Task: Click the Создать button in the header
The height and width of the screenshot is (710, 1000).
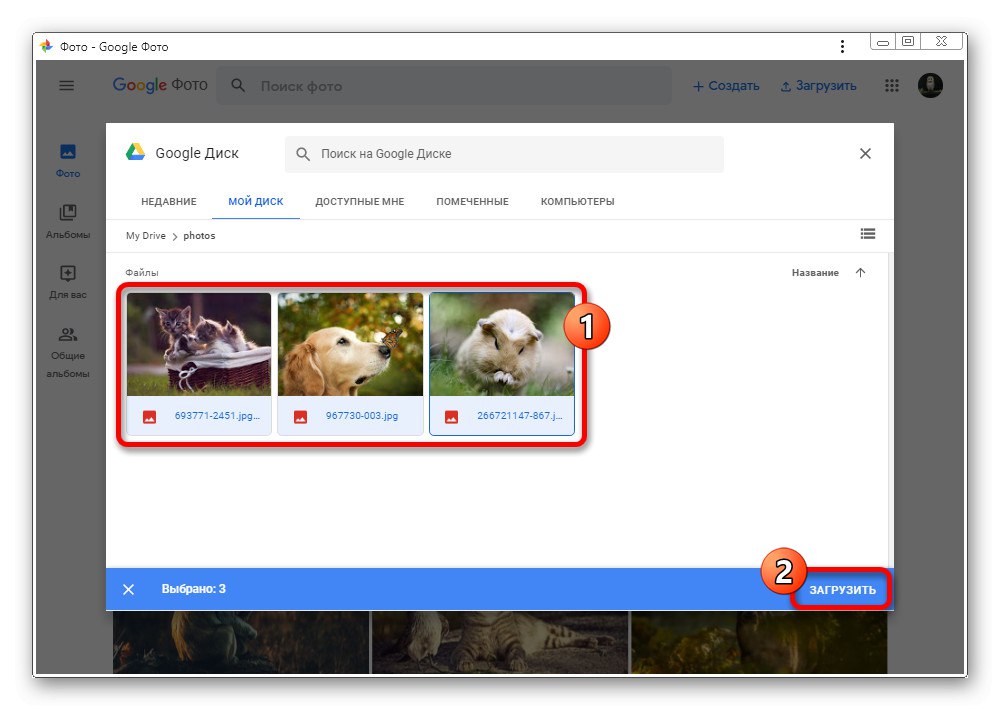Action: 726,86
